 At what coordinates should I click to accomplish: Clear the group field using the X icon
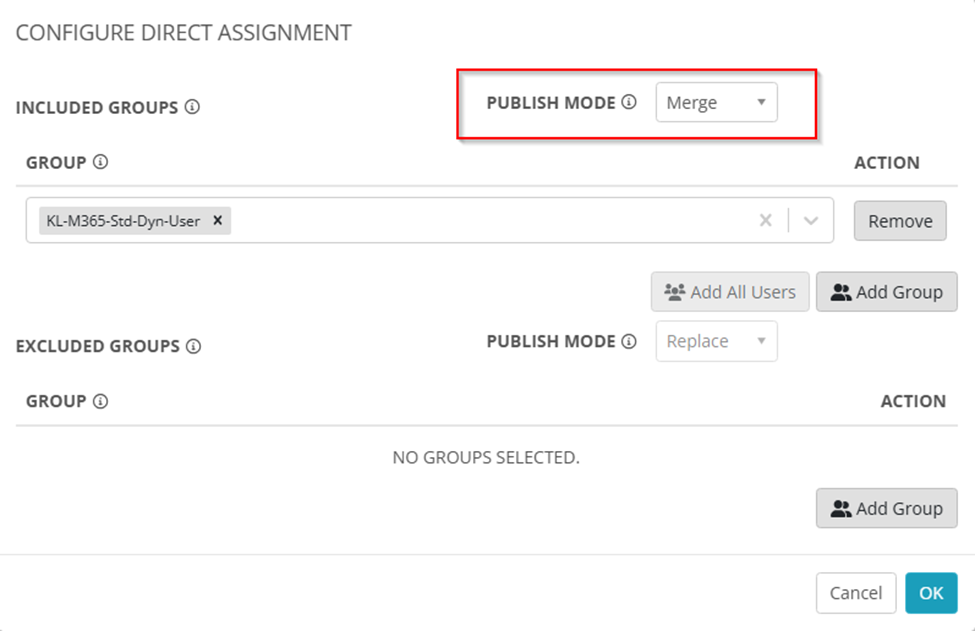click(765, 220)
